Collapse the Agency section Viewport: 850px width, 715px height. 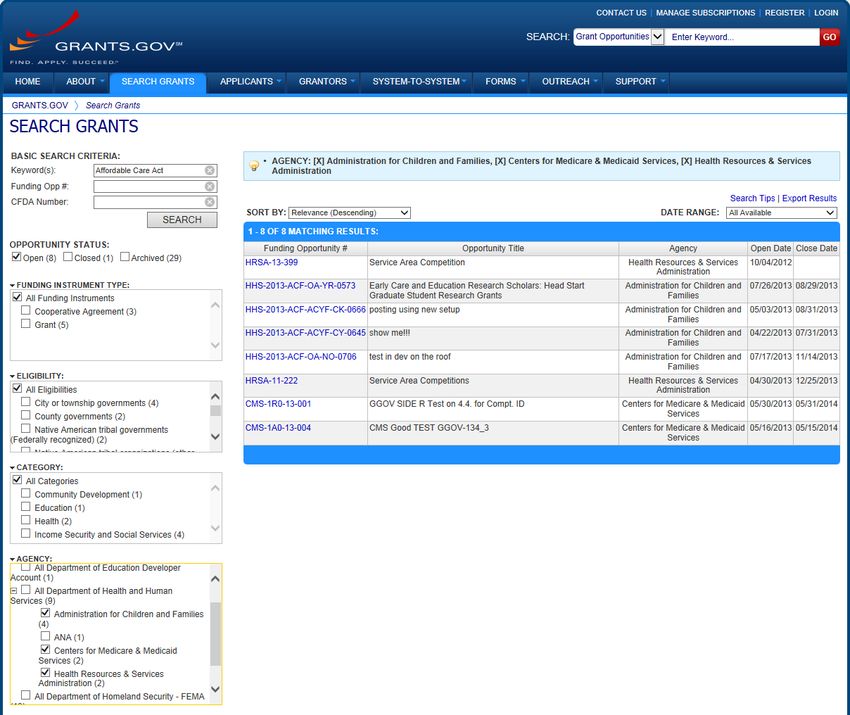[x=12, y=559]
